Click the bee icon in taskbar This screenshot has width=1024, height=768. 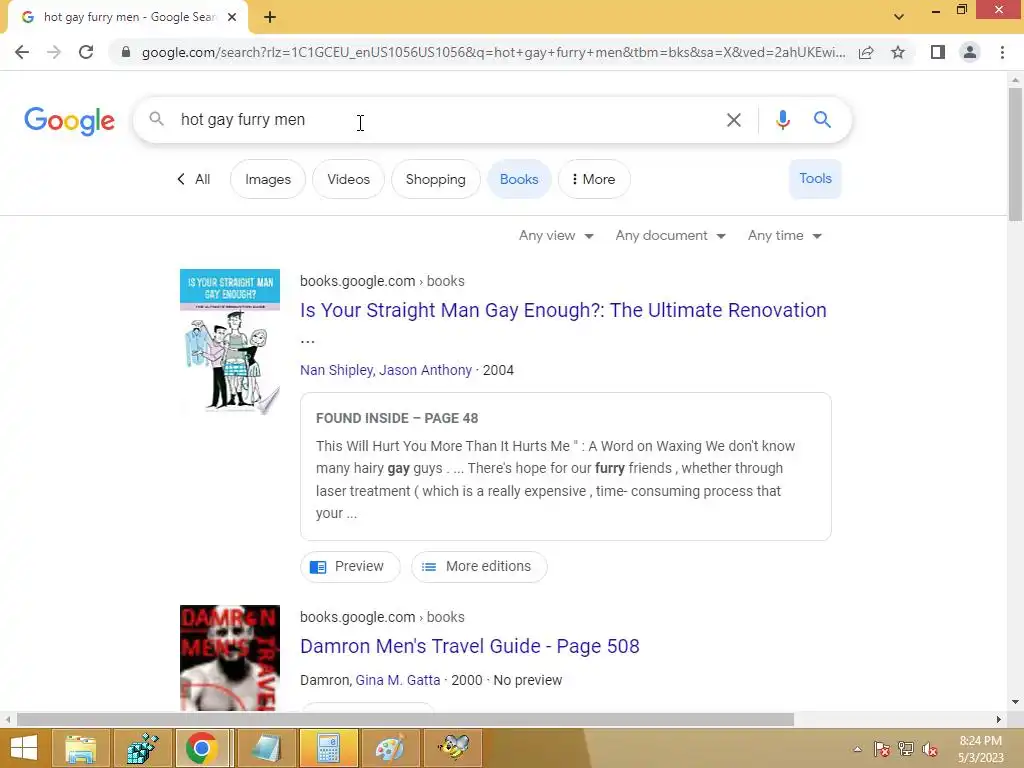453,748
